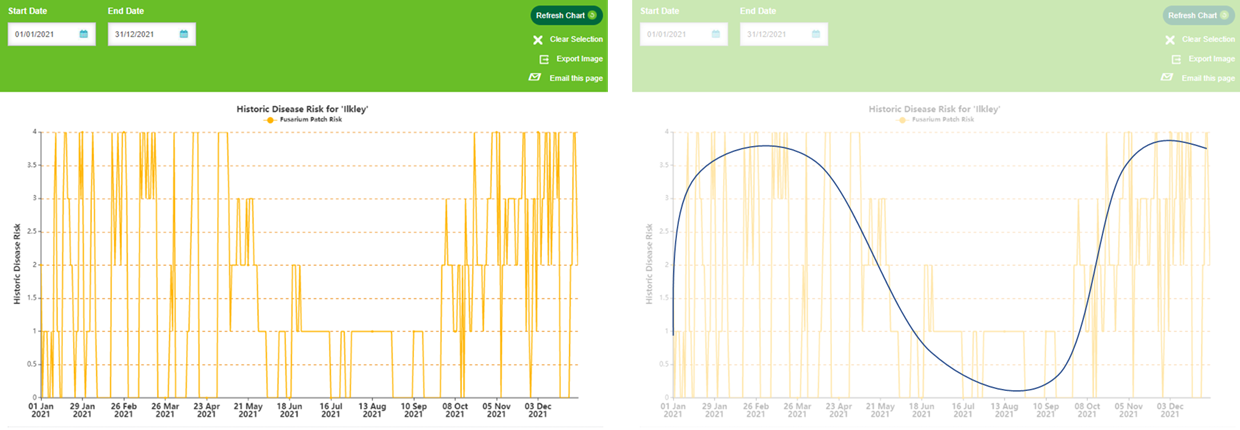Viewport: 1240px width, 430px height.
Task: Click into left Start Date field showing 01/01/2021
Action: pyautogui.click(x=42, y=34)
